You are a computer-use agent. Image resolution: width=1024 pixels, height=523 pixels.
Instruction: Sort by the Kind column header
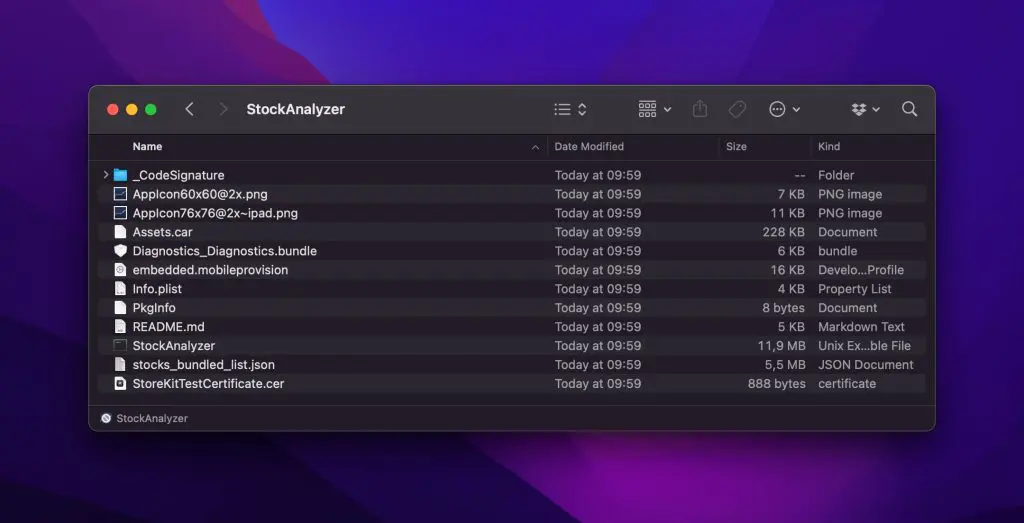point(829,146)
